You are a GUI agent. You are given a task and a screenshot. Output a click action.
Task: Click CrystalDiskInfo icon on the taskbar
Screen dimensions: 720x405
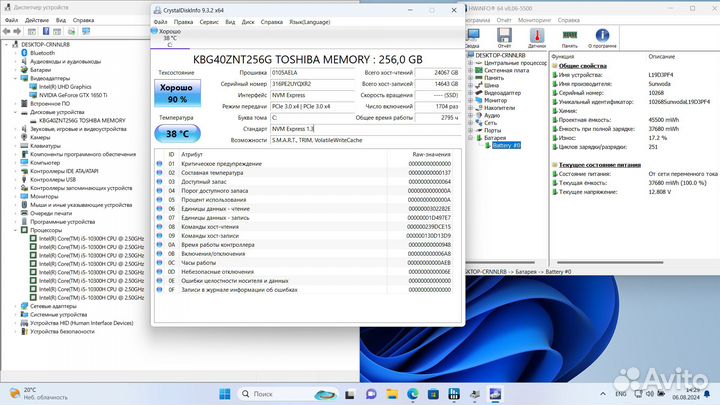click(495, 394)
